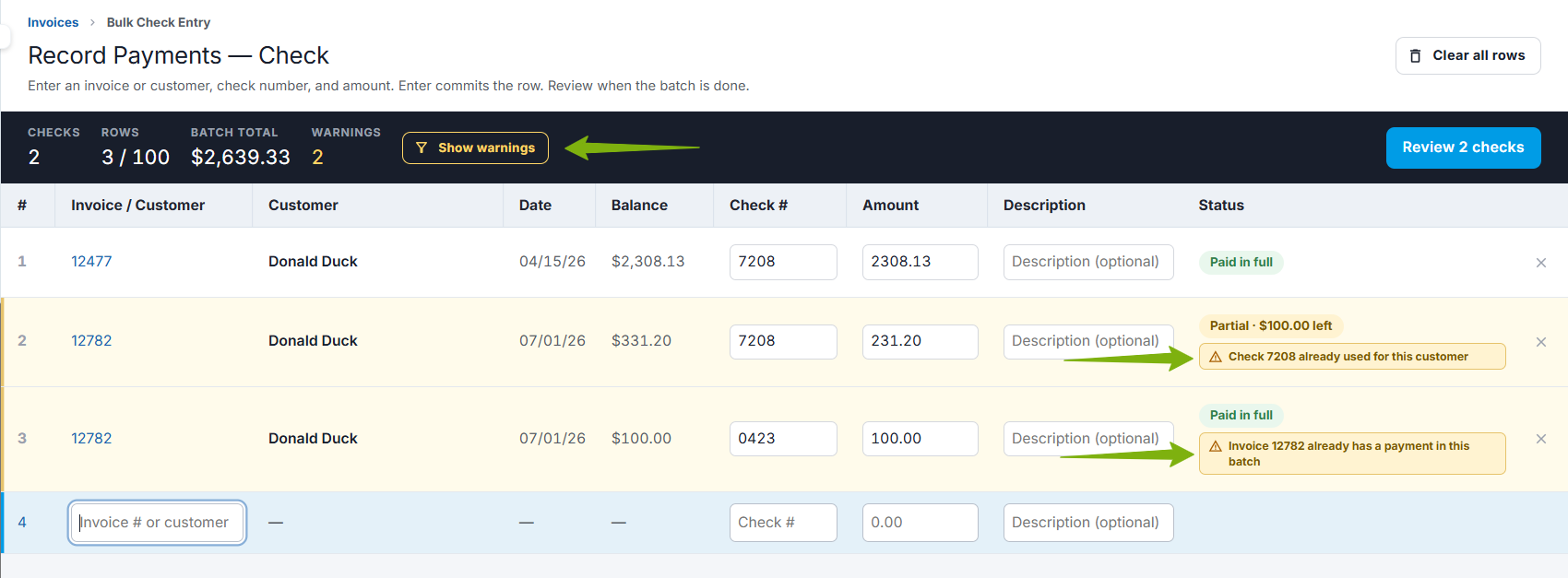Click Donald Duck customer name in row 2

point(313,340)
